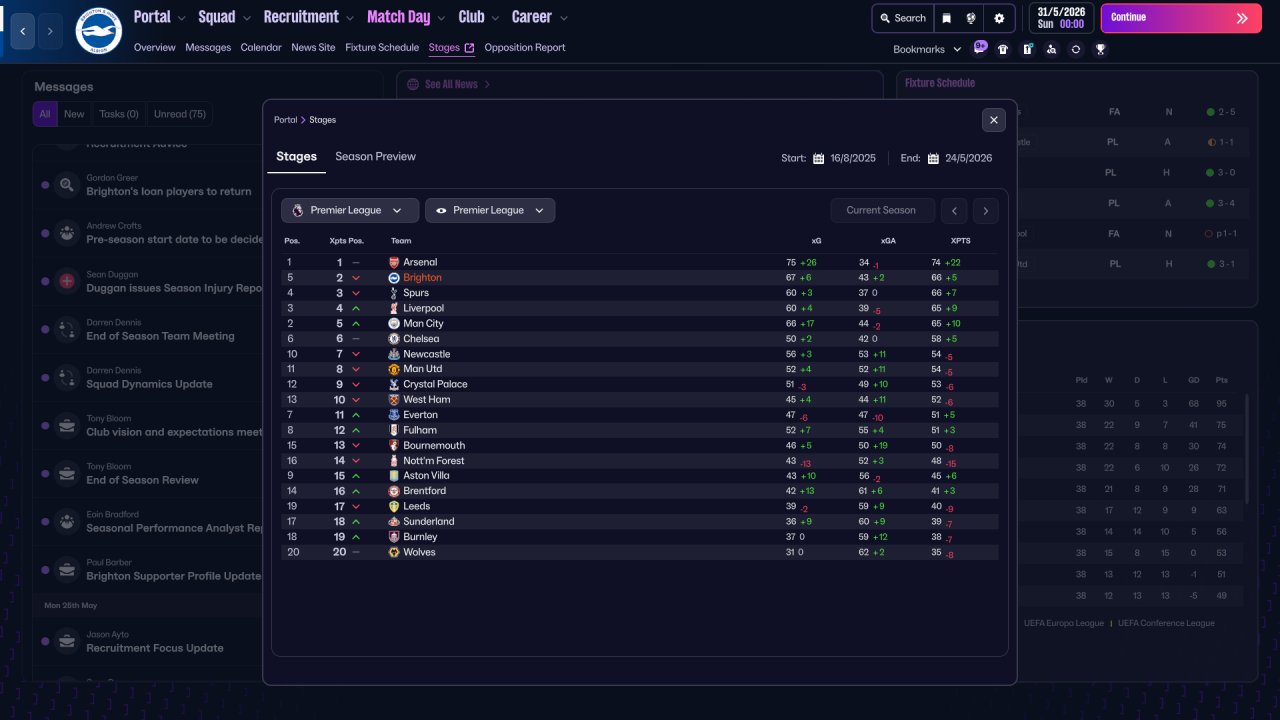Click the calendar icon beside the Start date

coord(818,158)
